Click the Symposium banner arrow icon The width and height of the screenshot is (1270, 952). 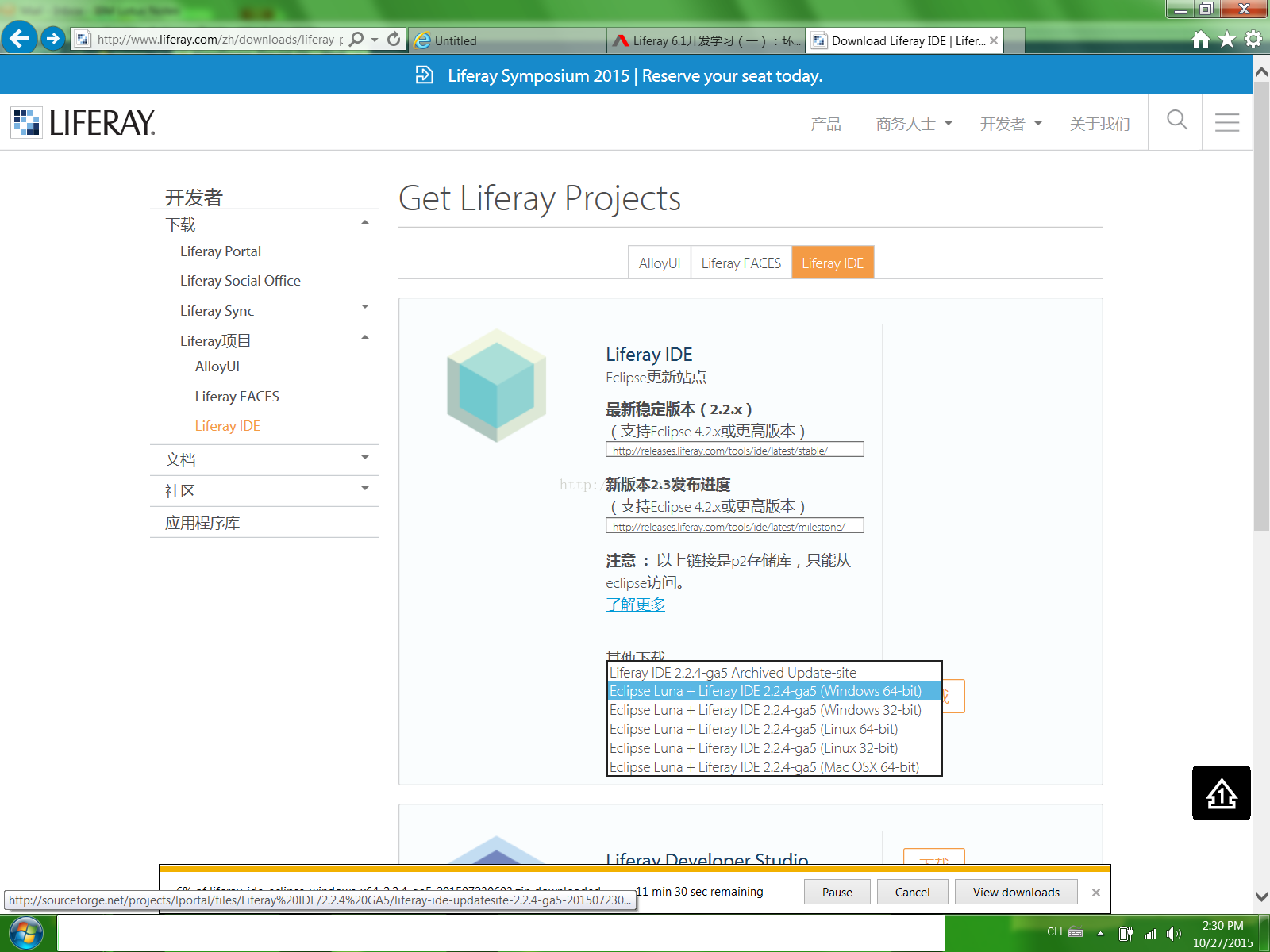[x=425, y=75]
